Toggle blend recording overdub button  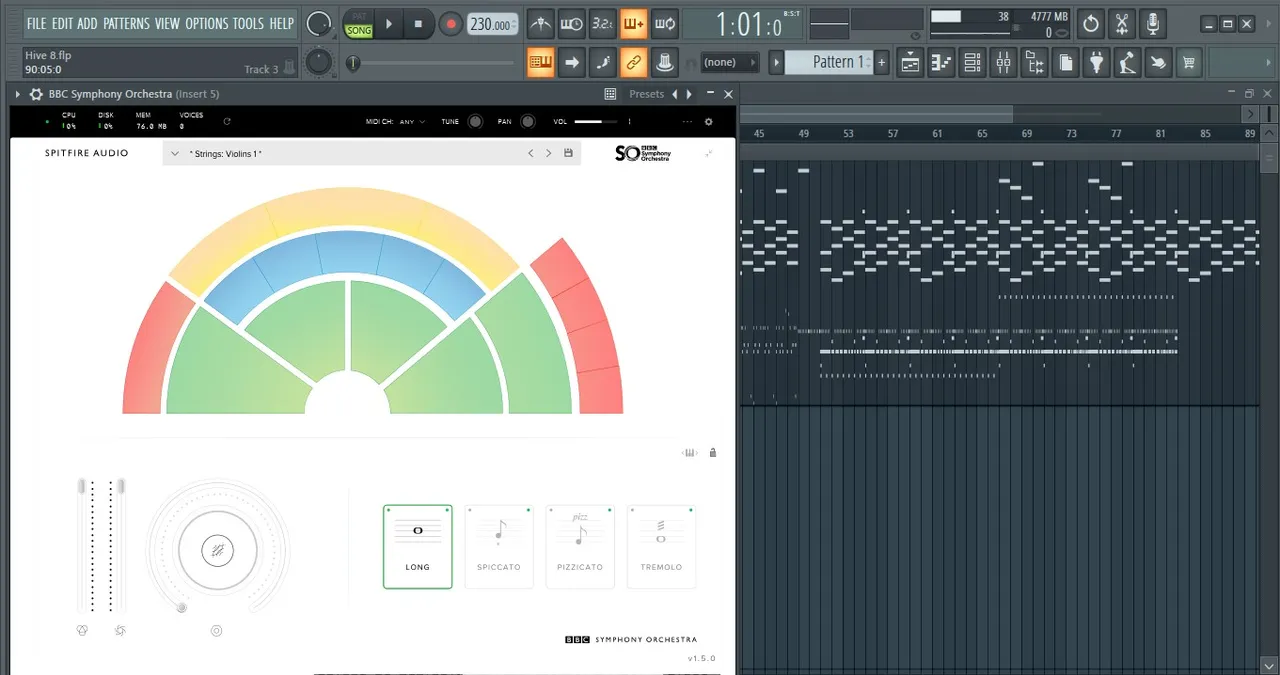tap(633, 23)
